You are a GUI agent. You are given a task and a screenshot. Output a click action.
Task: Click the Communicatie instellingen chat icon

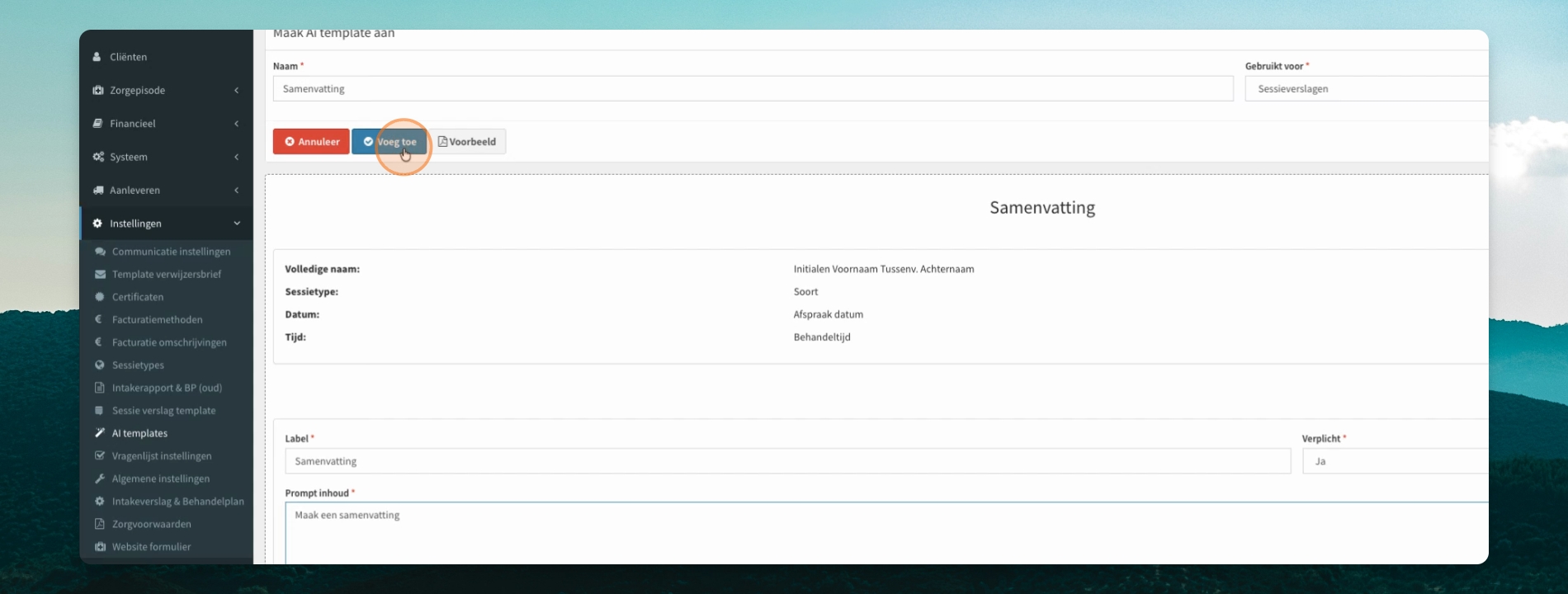pos(100,252)
